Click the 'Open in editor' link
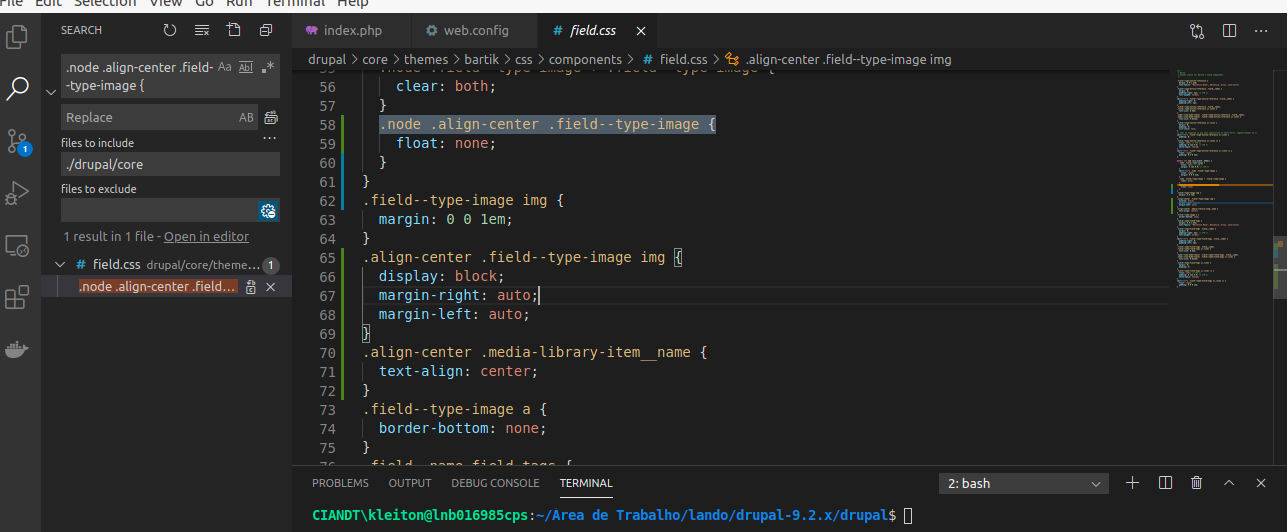Viewport: 1288px width, 532px height. 206,237
